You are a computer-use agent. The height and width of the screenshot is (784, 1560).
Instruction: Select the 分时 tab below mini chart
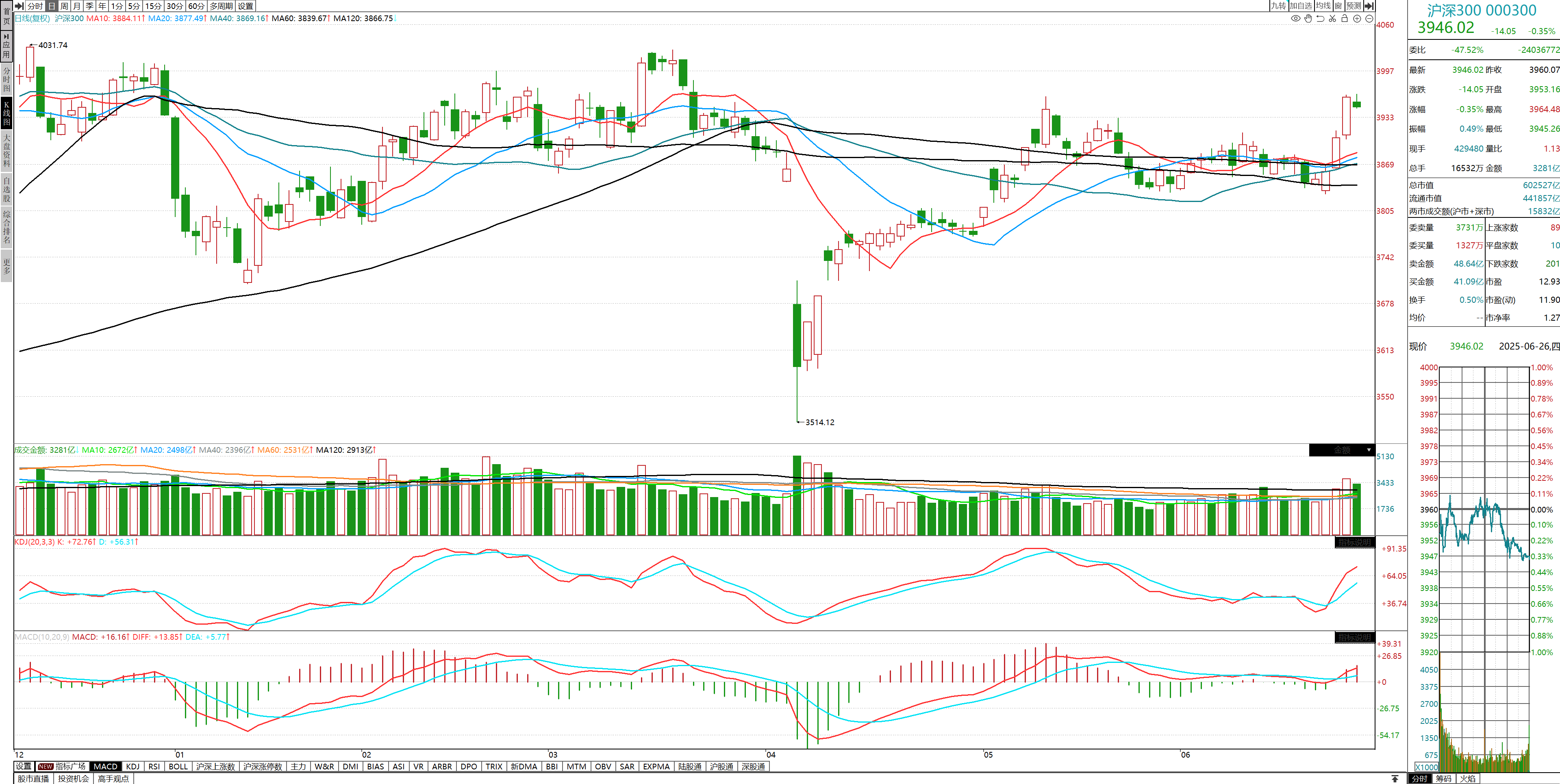coord(1419,779)
